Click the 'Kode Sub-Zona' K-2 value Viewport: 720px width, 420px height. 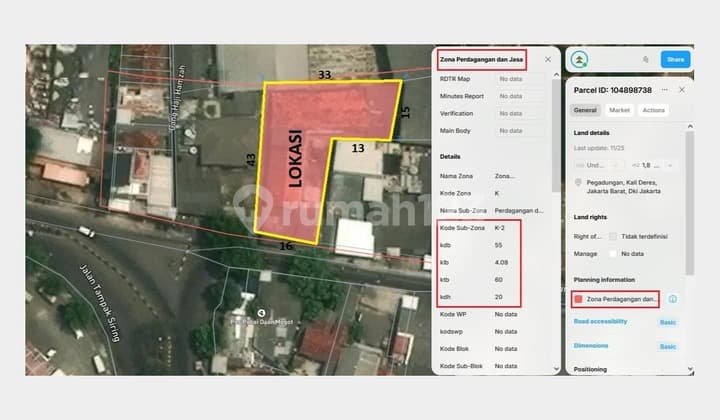(x=500, y=228)
